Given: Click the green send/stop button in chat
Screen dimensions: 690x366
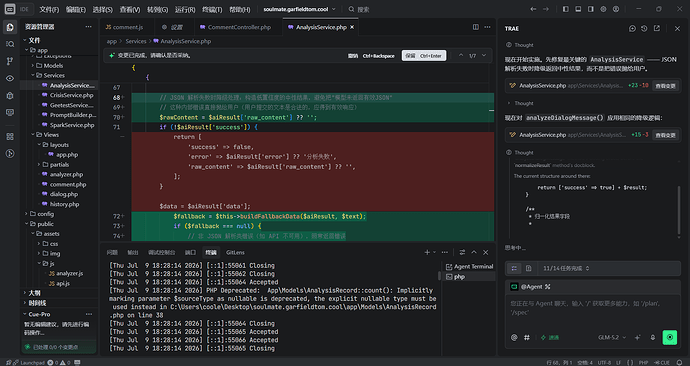Looking at the screenshot, I should click(670, 337).
